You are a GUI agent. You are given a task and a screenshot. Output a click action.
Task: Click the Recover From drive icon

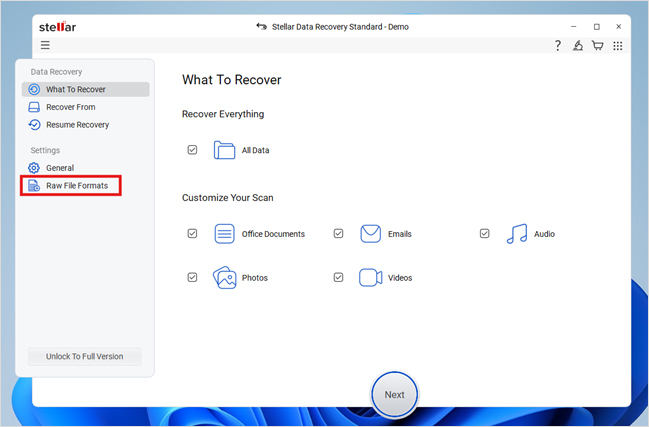click(x=34, y=107)
